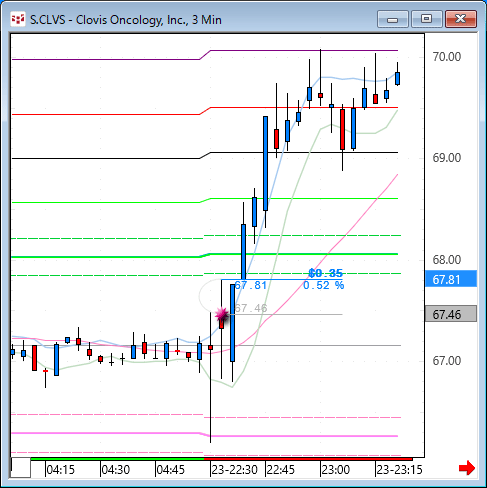
Task: Click the 67.81 label on chart
Action: point(251,285)
